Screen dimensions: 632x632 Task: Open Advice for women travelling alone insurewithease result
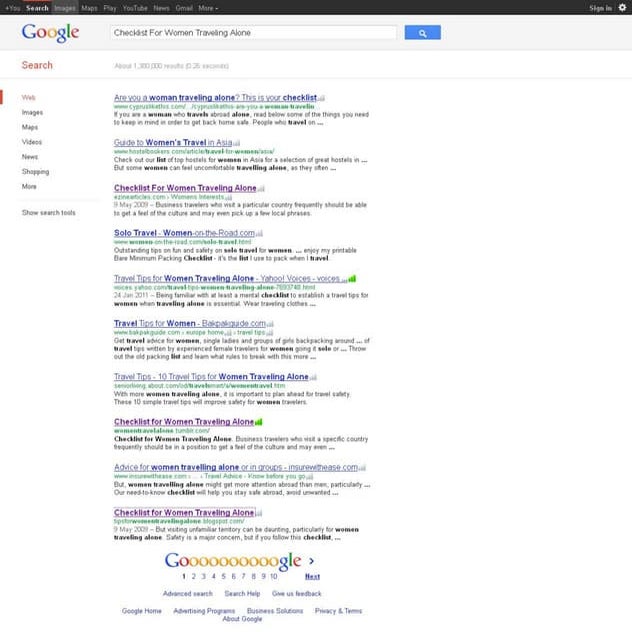[x=236, y=467]
